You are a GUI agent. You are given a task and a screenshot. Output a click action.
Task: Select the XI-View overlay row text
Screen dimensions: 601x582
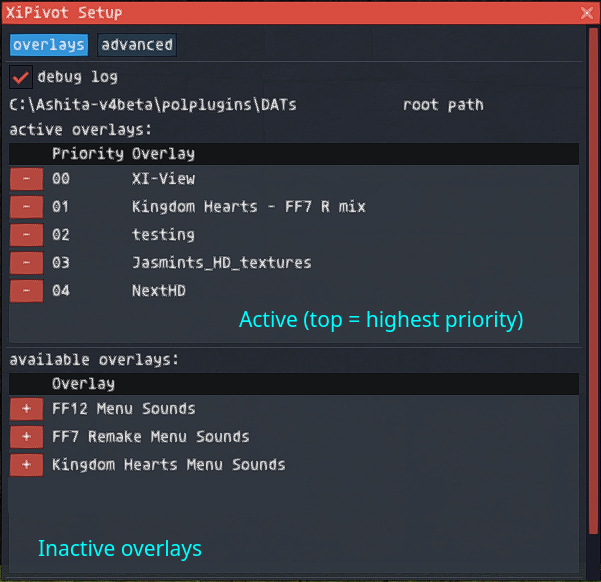(163, 179)
